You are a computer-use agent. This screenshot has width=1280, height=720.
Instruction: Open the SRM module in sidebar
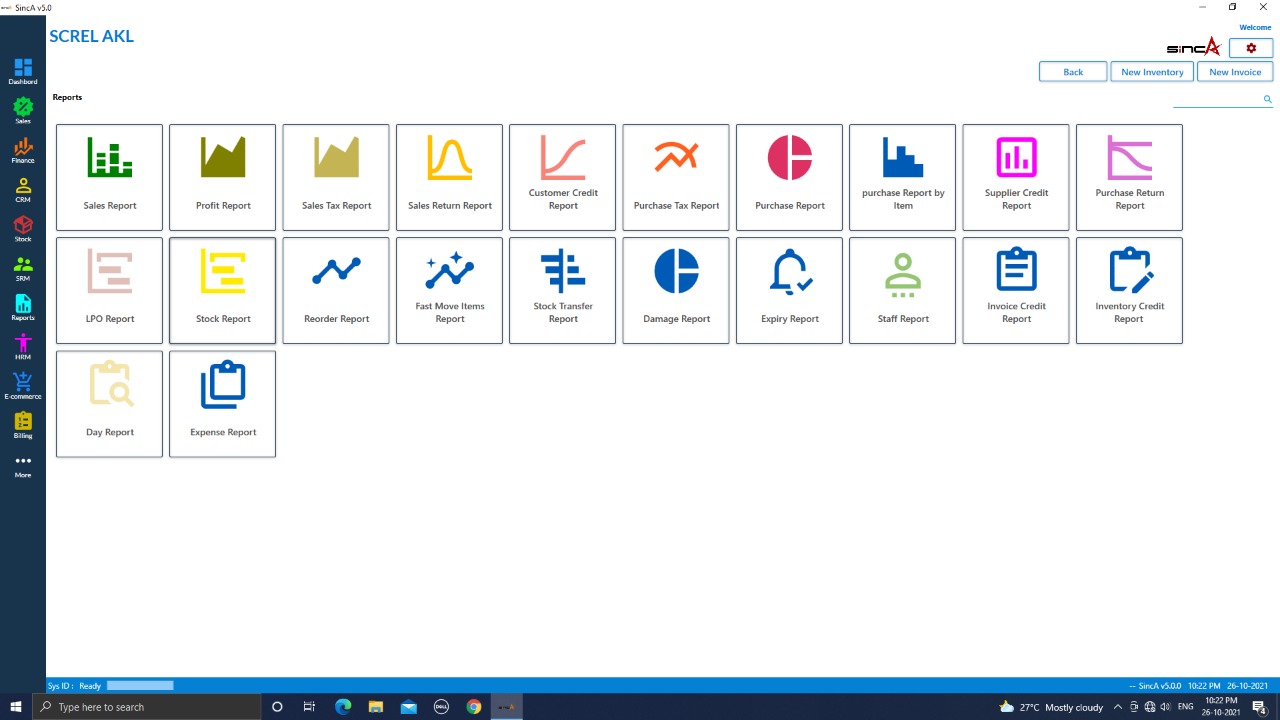pos(23,269)
